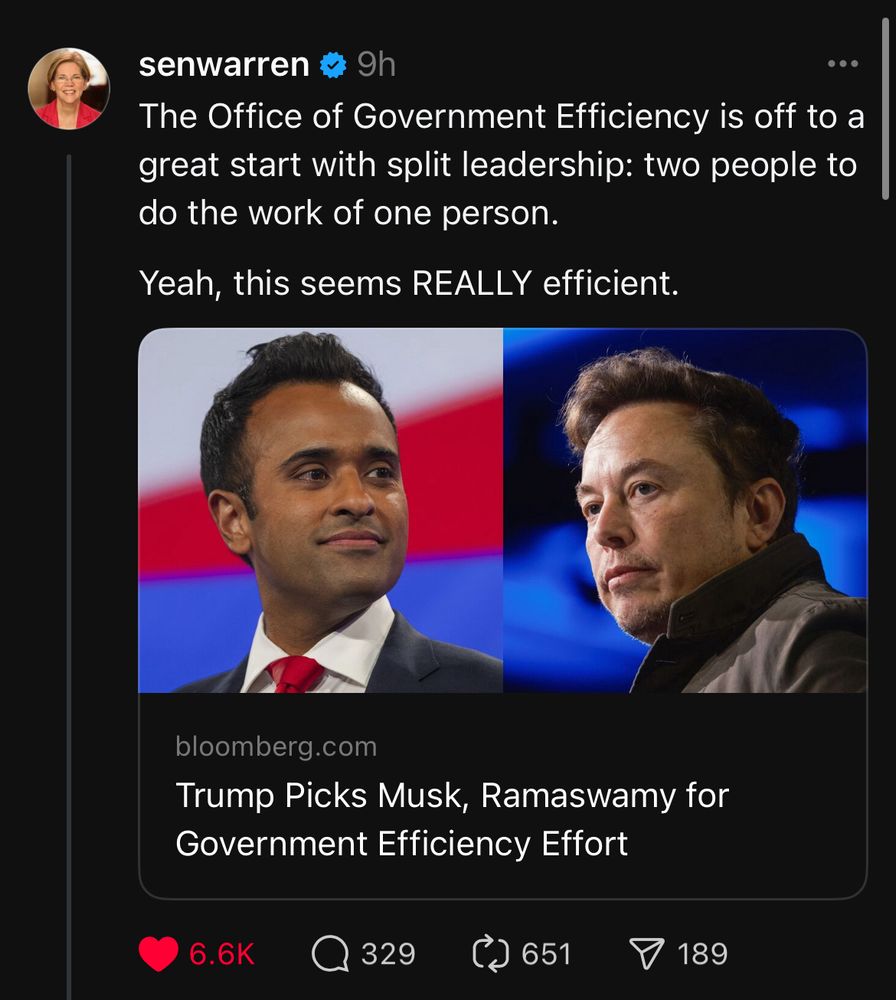The width and height of the screenshot is (896, 1000).
Task: Open the bloomberg.com source link
Action: click(x=276, y=746)
